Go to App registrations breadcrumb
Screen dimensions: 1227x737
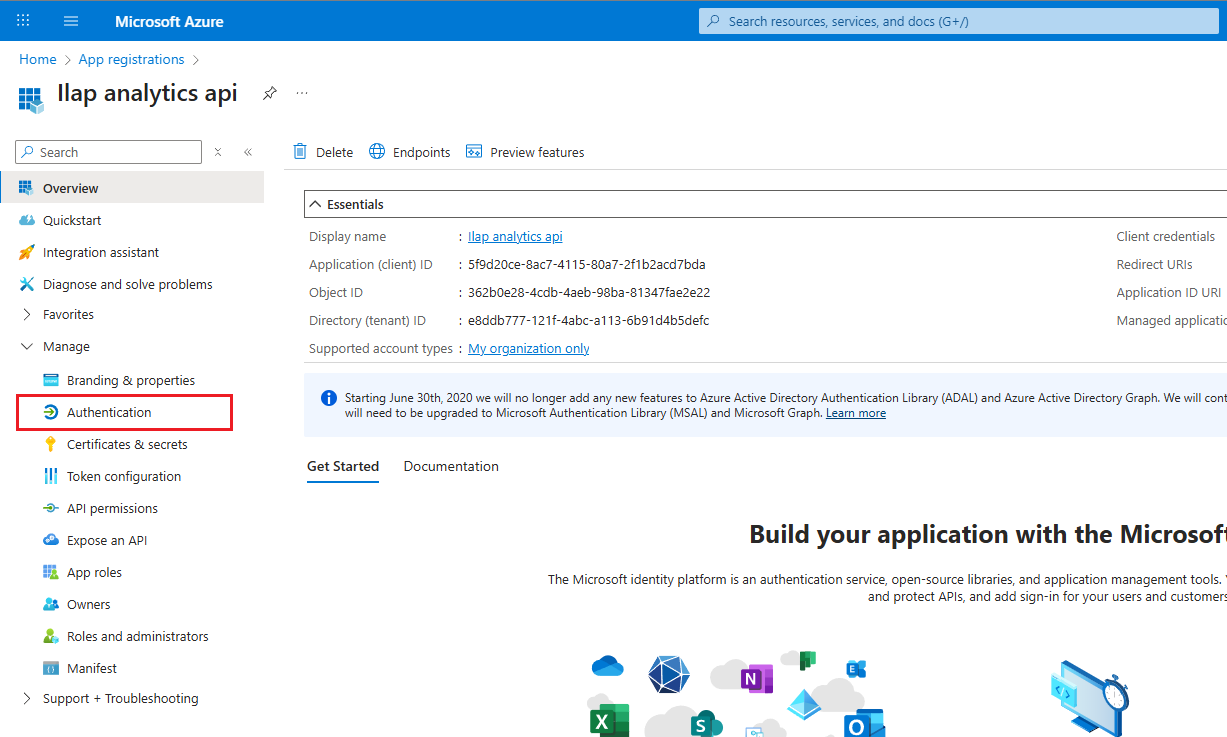point(132,59)
